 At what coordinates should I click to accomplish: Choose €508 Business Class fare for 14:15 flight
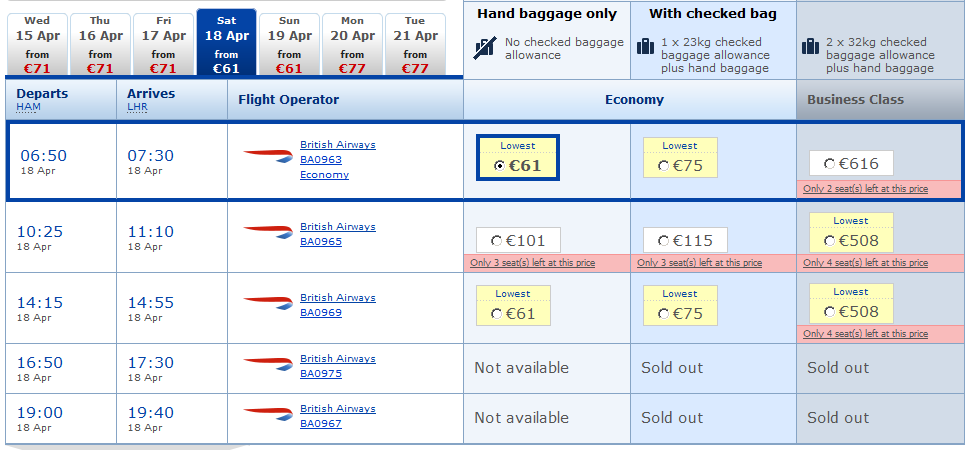[x=830, y=314]
